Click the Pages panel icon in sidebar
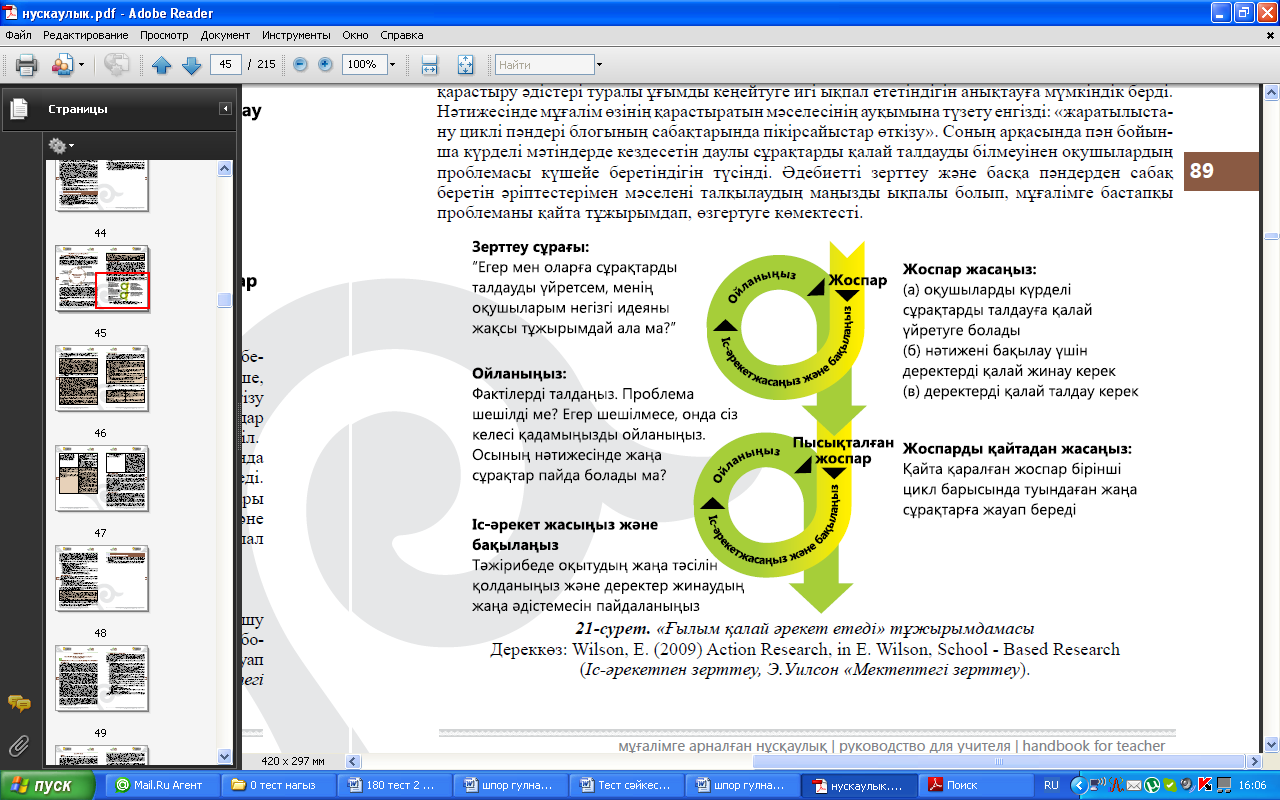 (18, 109)
